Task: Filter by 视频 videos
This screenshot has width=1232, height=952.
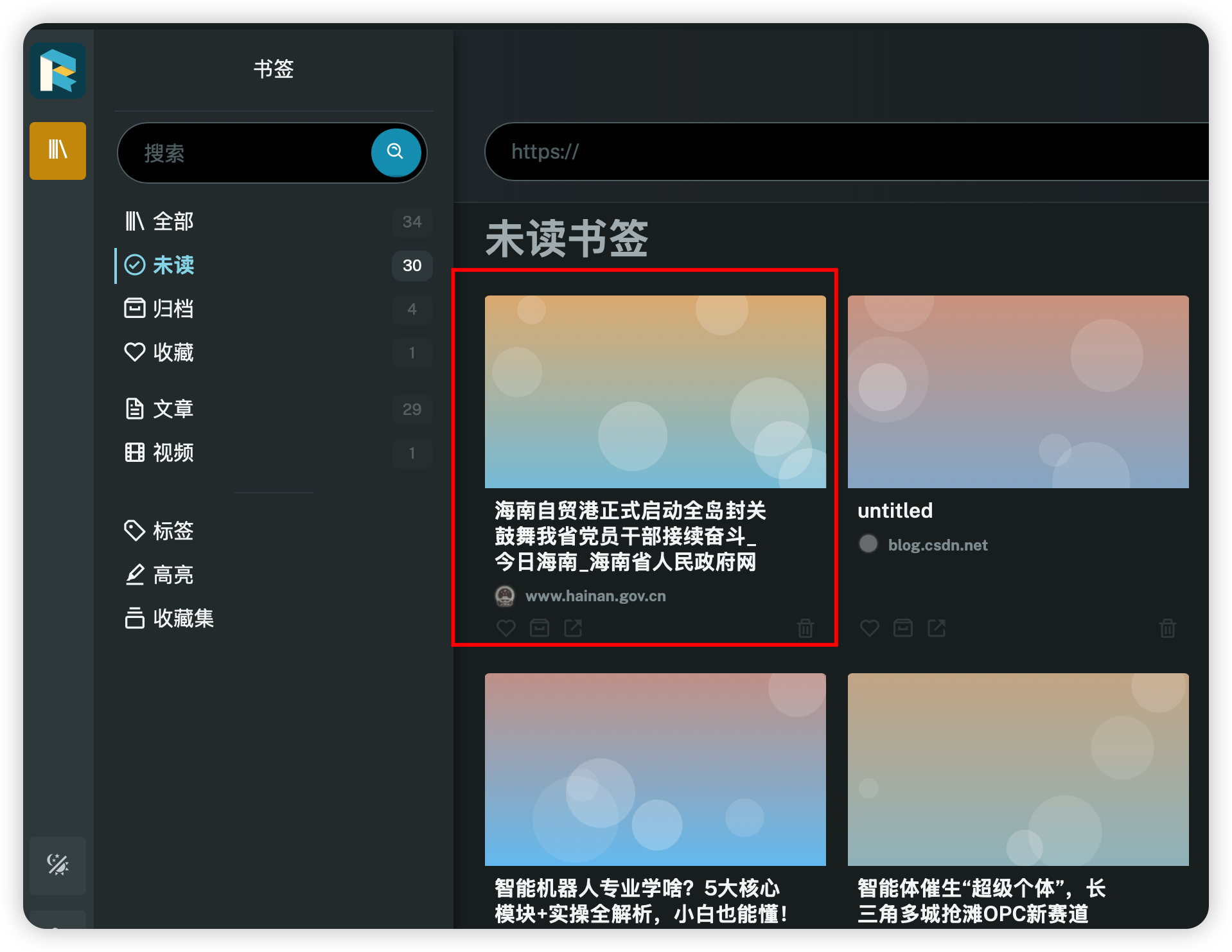Action: point(274,453)
